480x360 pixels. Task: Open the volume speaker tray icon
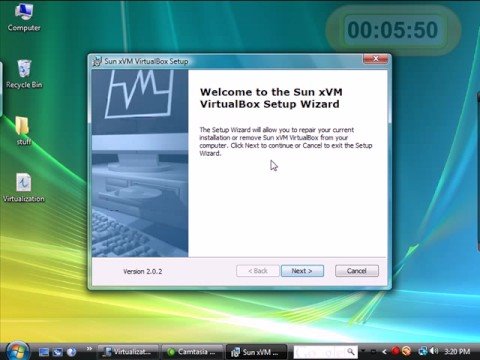[x=434, y=351]
